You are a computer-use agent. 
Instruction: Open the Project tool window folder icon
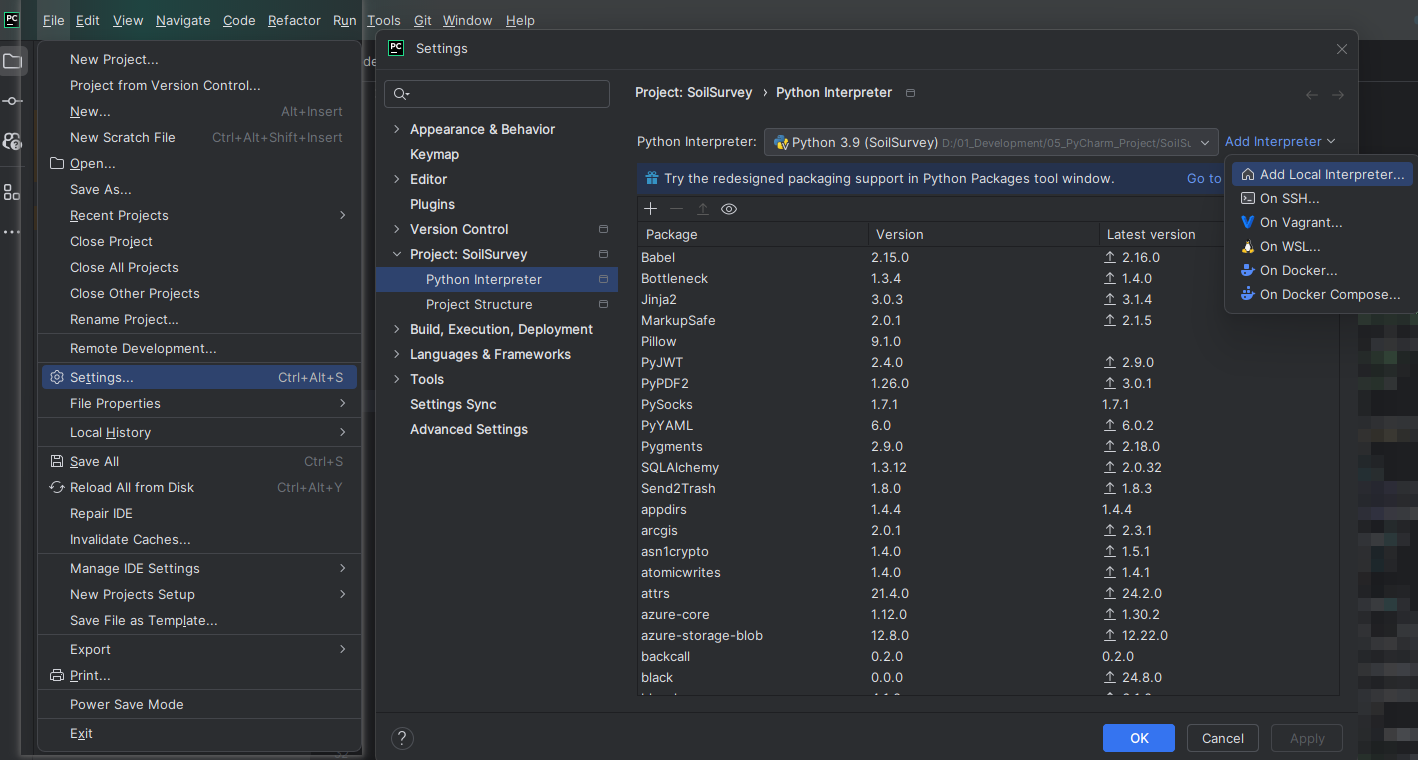coord(12,61)
